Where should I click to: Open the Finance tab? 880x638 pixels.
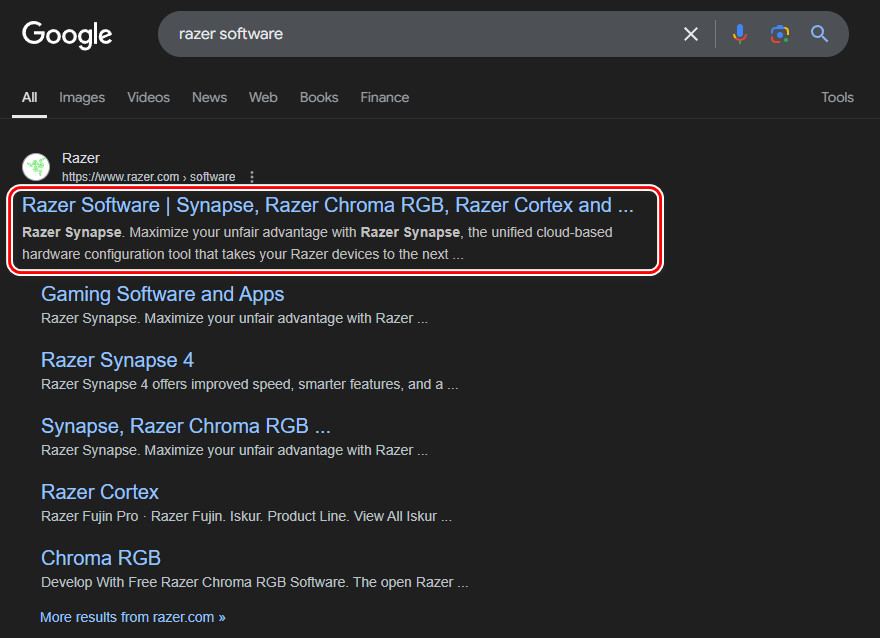(x=385, y=97)
